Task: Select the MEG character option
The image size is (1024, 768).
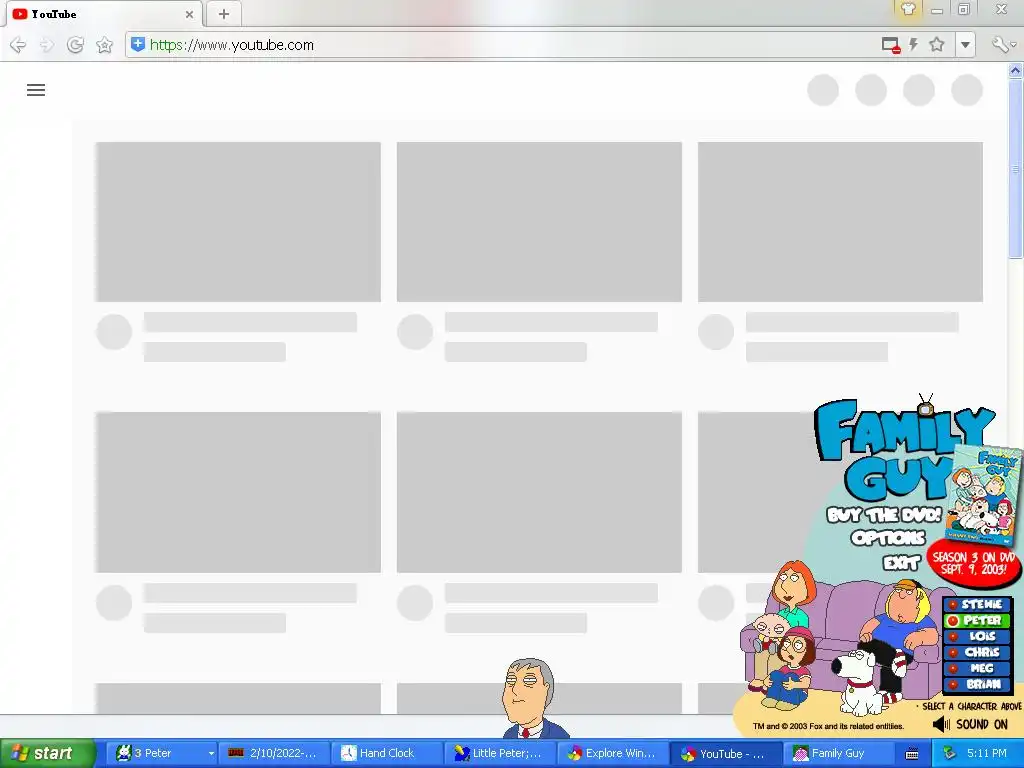Action: [x=977, y=668]
